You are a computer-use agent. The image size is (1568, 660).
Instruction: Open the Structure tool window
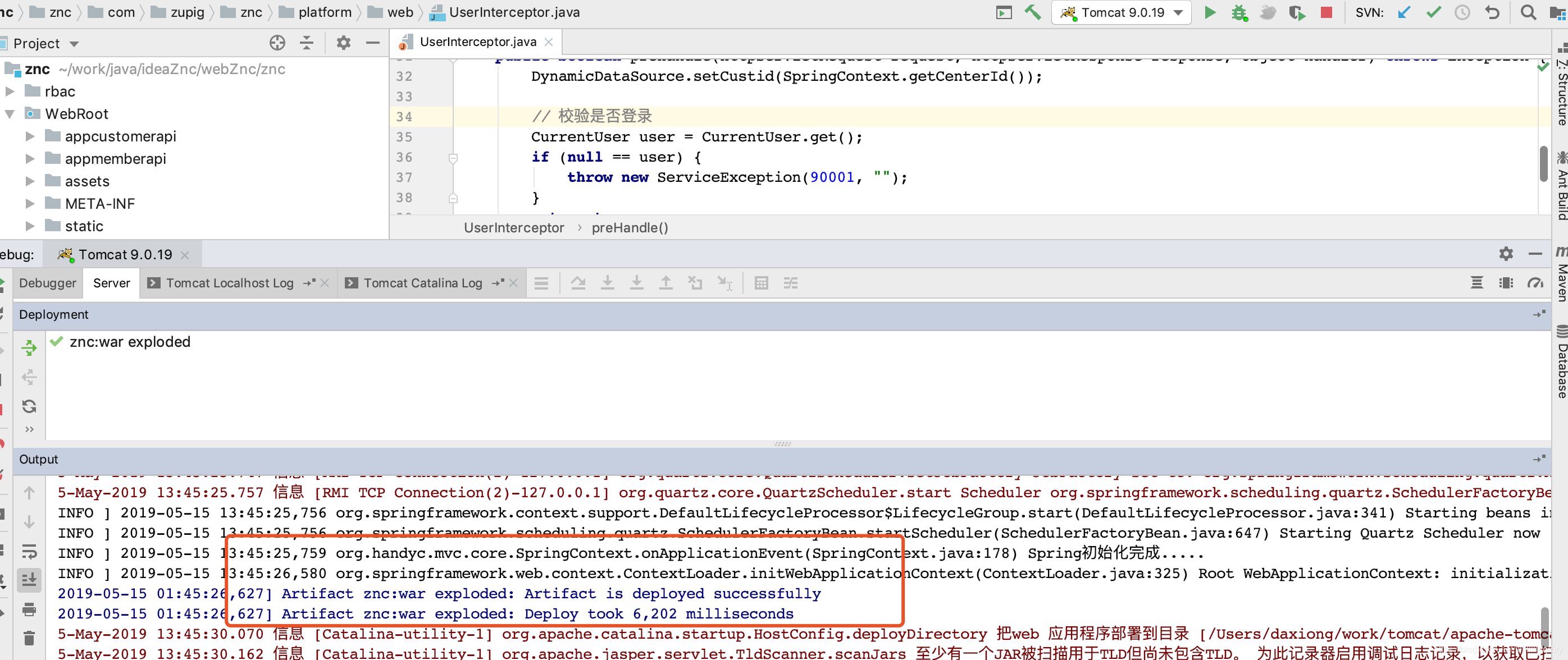pos(1561,85)
